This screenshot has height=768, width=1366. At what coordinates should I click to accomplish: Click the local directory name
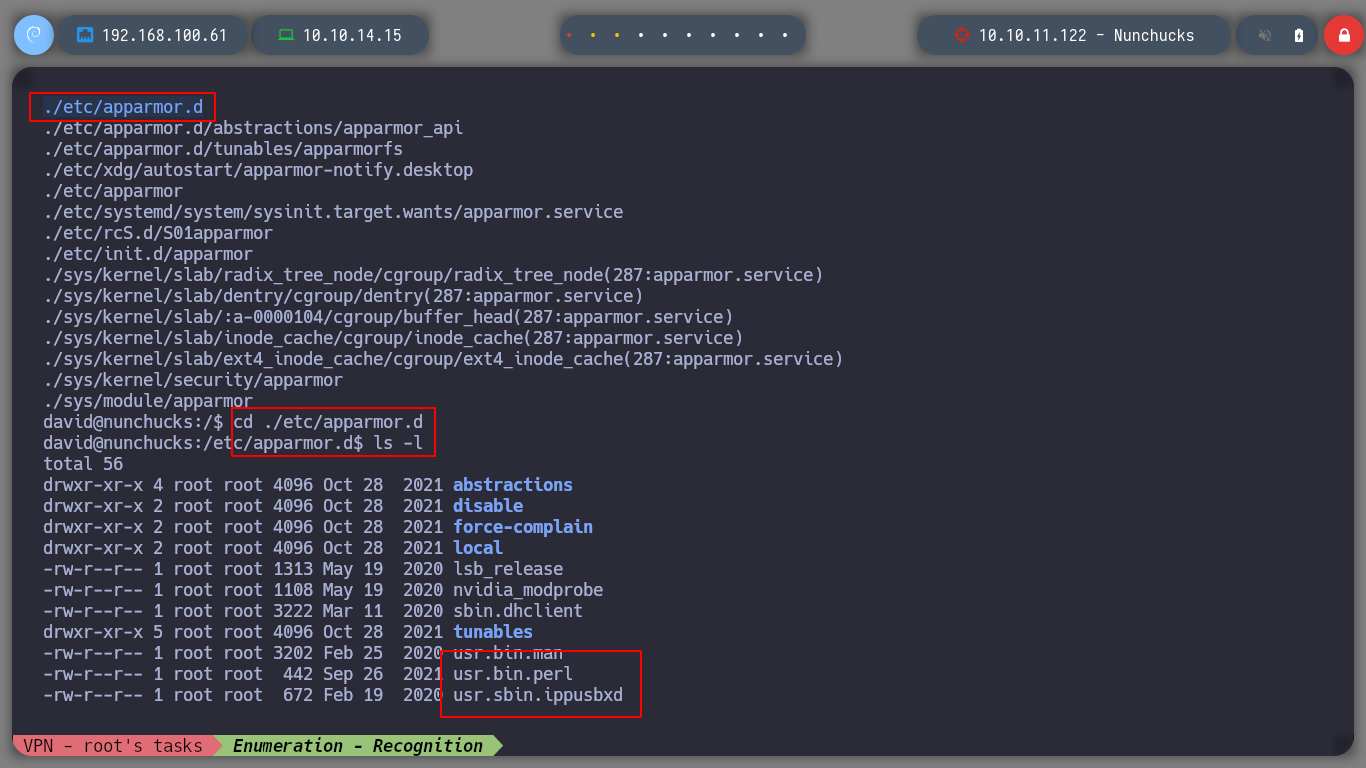pos(478,548)
